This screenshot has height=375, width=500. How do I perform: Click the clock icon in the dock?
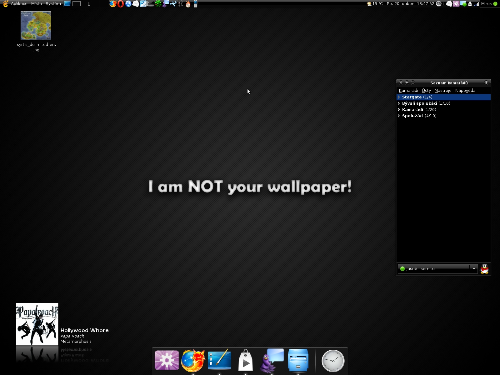pos(333,361)
